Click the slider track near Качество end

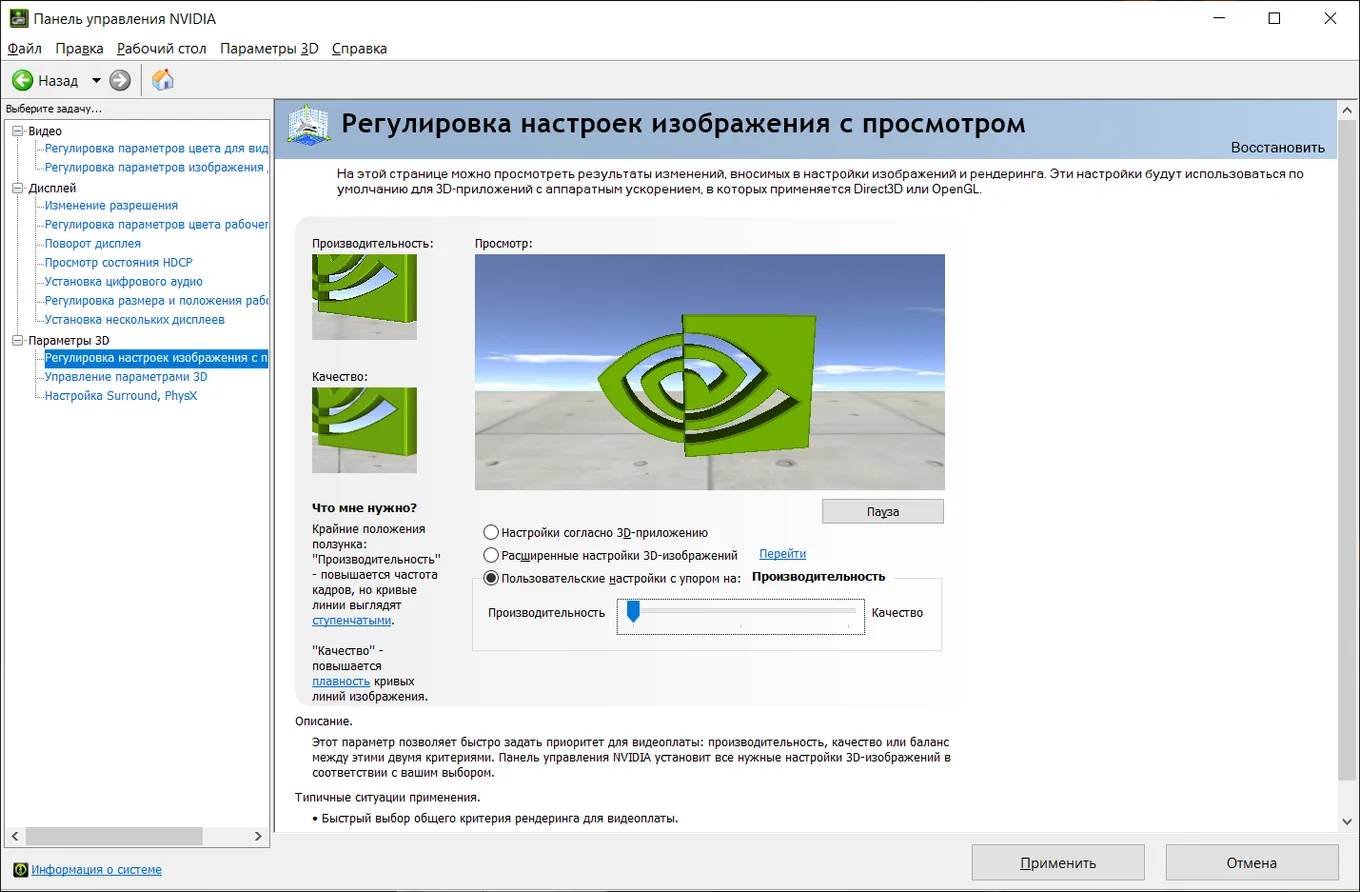[x=848, y=609]
